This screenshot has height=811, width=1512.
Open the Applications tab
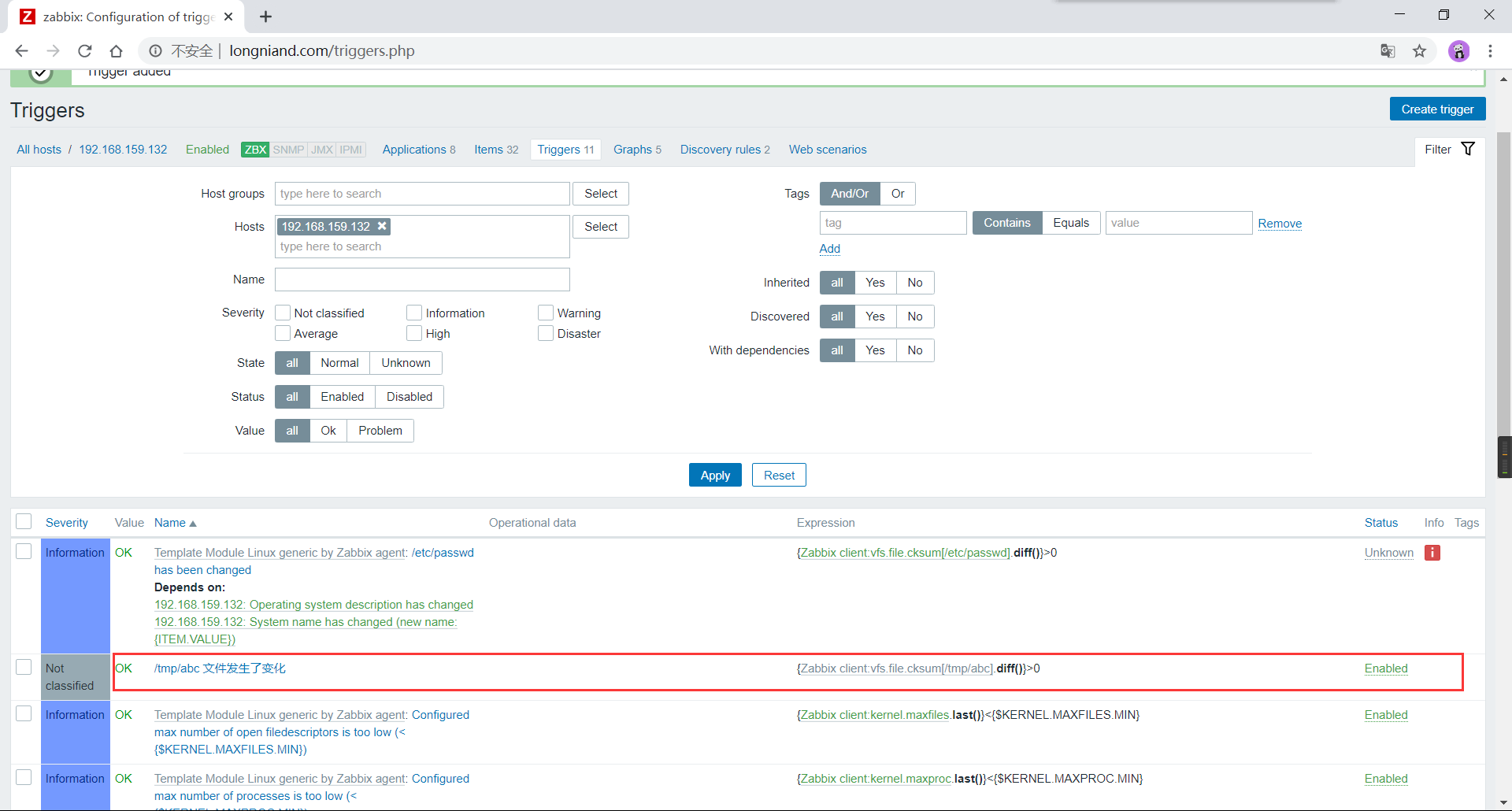point(419,150)
